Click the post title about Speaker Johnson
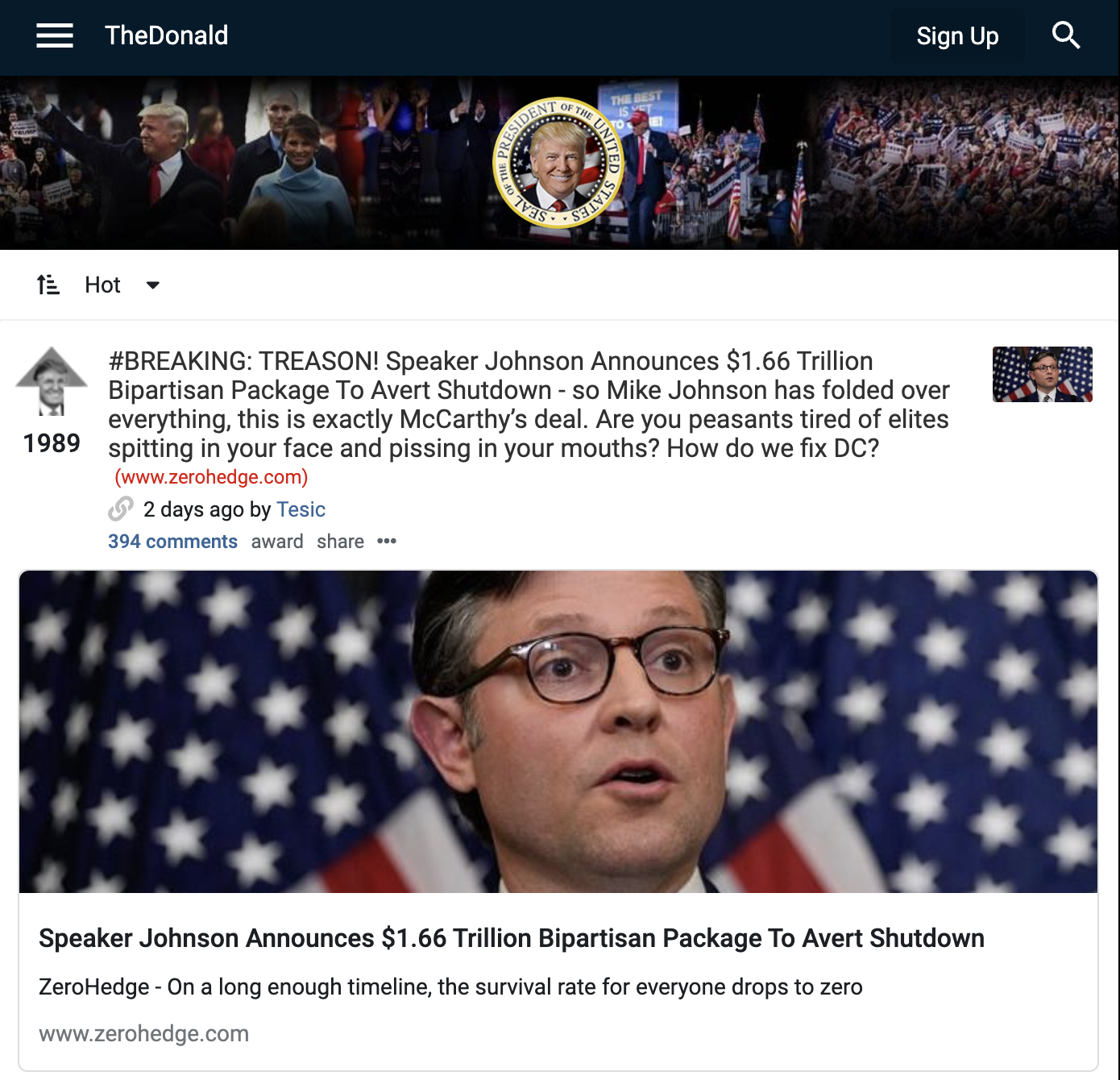Viewport: 1120px width, 1080px height. tap(529, 405)
